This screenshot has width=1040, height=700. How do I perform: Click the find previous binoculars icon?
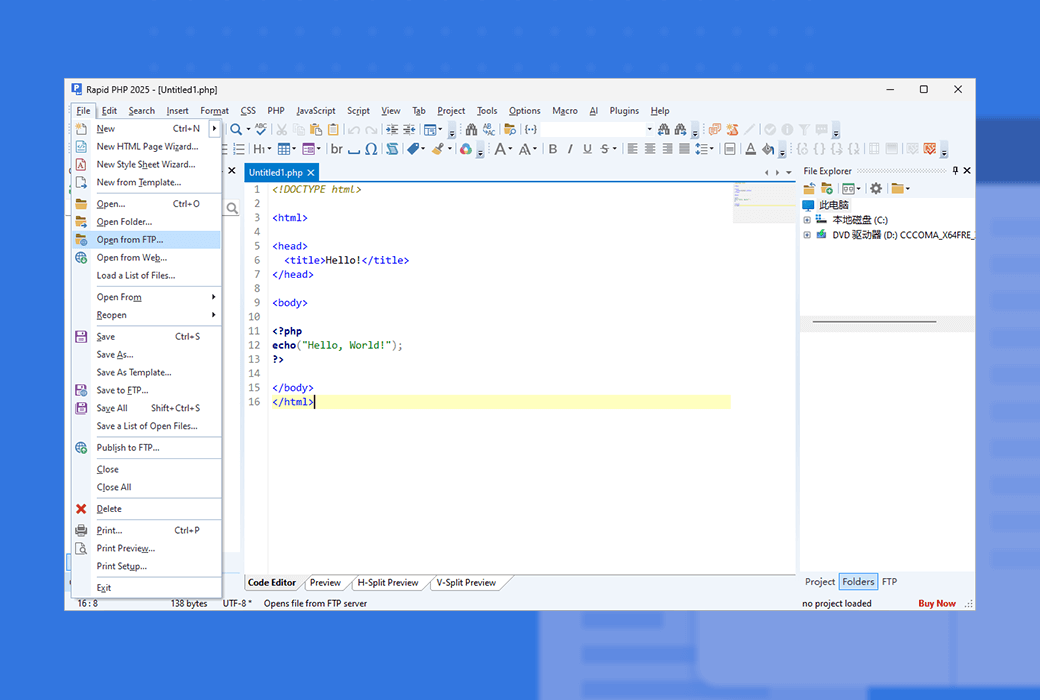tap(663, 129)
